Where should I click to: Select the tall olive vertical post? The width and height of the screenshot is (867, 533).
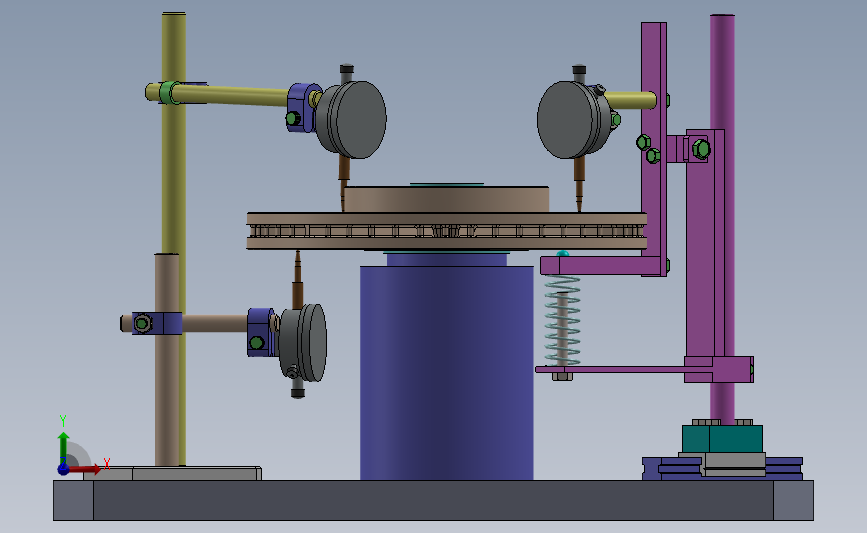[x=174, y=133]
